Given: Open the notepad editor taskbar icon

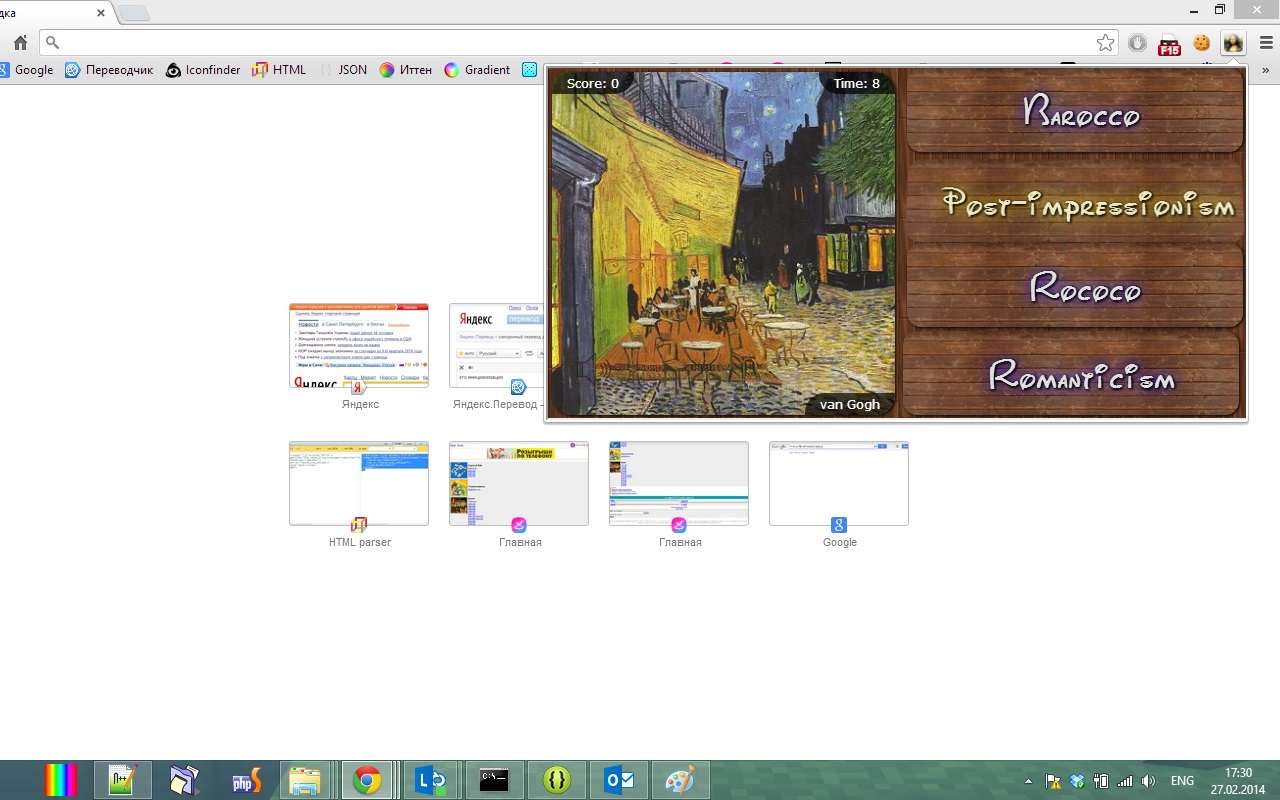Looking at the screenshot, I should tap(123, 780).
